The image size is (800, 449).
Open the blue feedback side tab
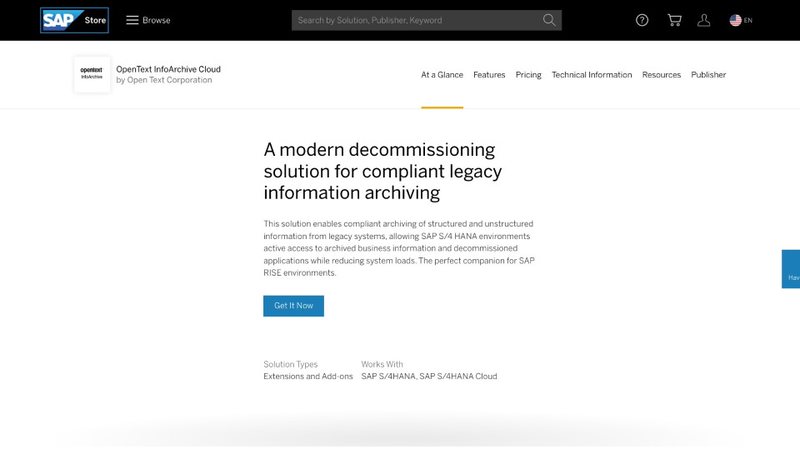pos(791,269)
